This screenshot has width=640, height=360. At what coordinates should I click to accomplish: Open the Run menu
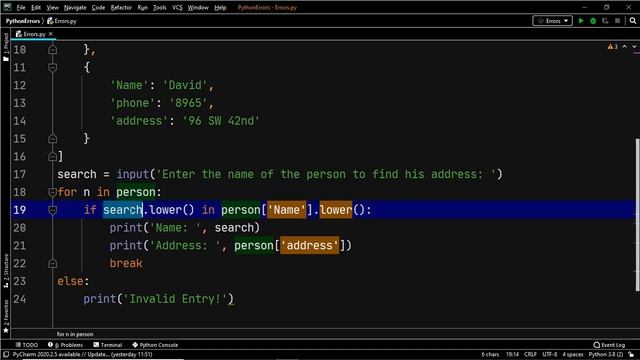142,7
